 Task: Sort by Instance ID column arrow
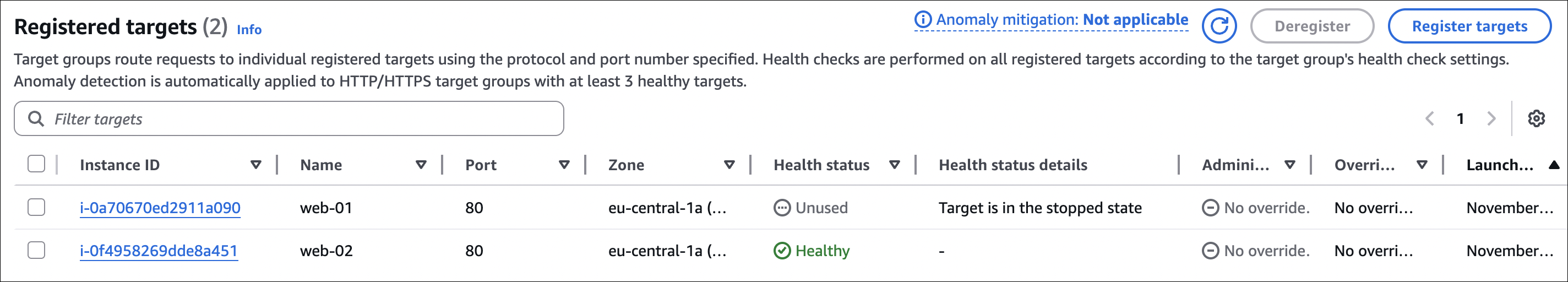click(256, 165)
